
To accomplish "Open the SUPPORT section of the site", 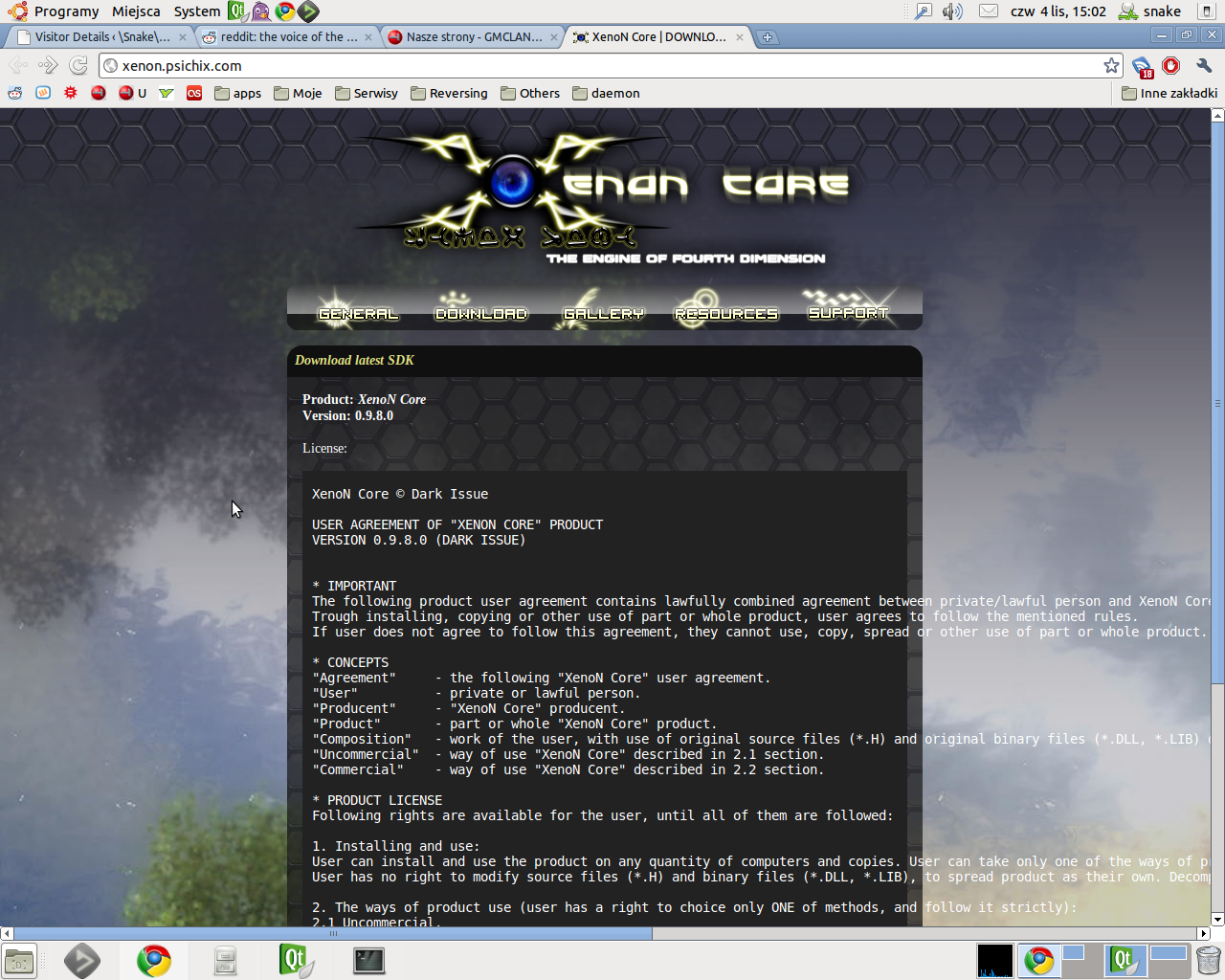I will 848,312.
